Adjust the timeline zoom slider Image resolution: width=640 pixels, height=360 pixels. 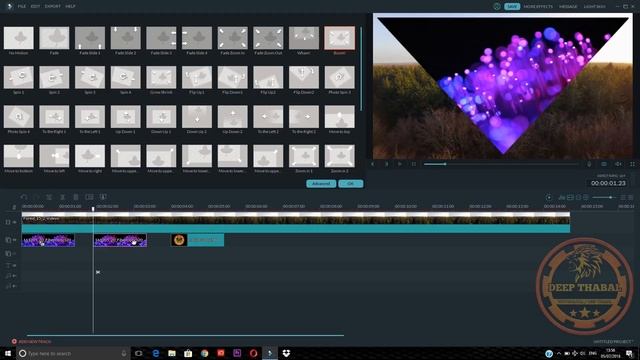(605, 198)
